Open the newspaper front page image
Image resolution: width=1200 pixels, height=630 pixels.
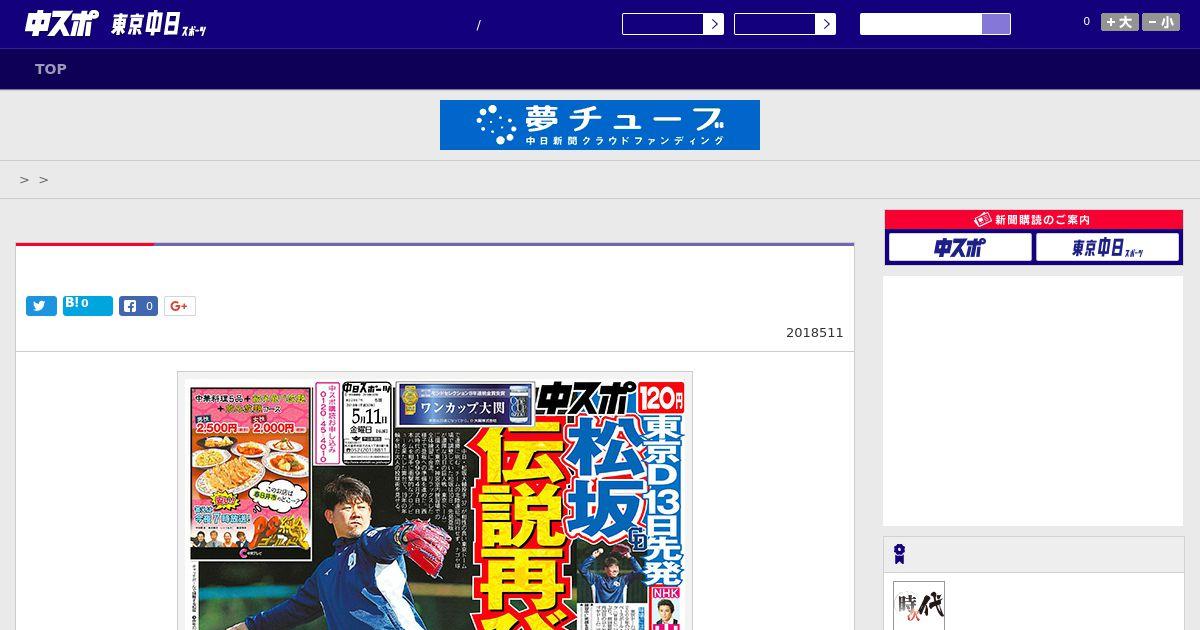pyautogui.click(x=435, y=501)
